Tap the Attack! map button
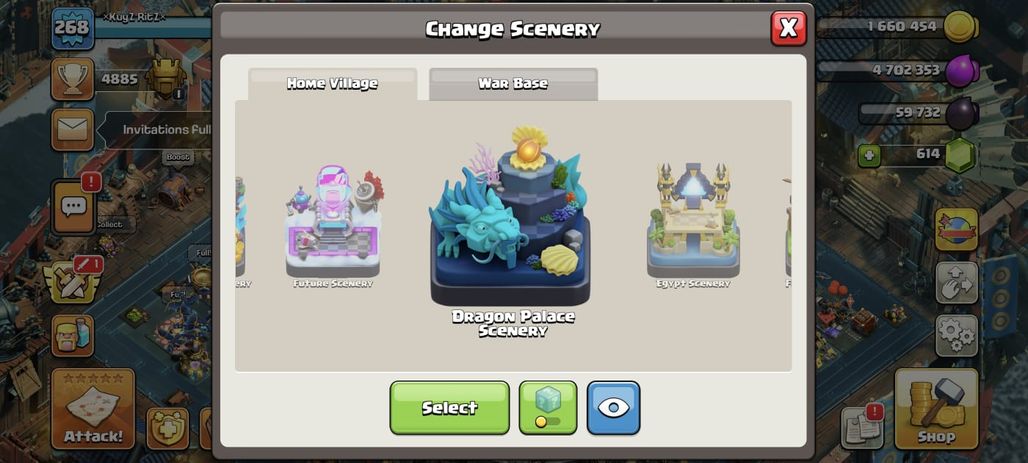This screenshot has width=1028, height=463. coord(93,409)
